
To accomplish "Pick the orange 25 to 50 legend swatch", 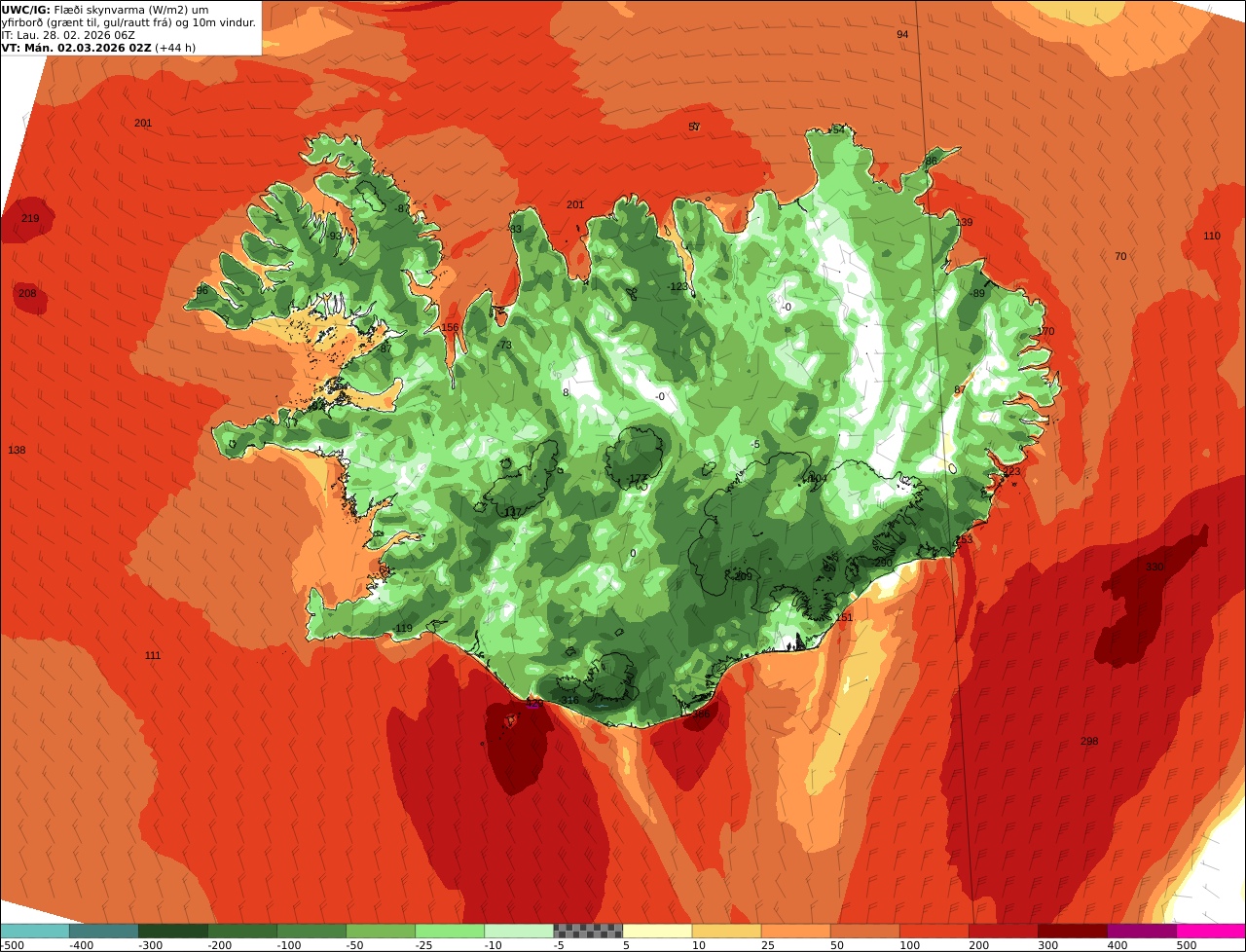I will 794,931.
